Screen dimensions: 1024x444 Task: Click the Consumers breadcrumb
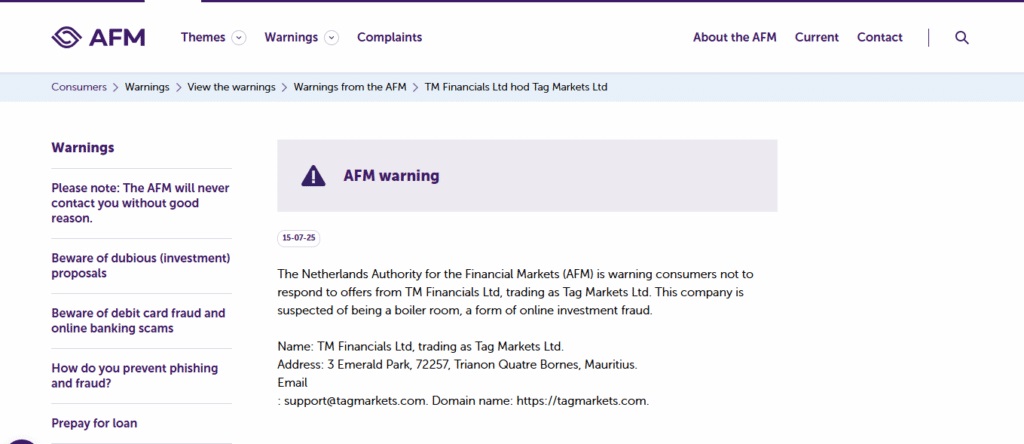79,87
